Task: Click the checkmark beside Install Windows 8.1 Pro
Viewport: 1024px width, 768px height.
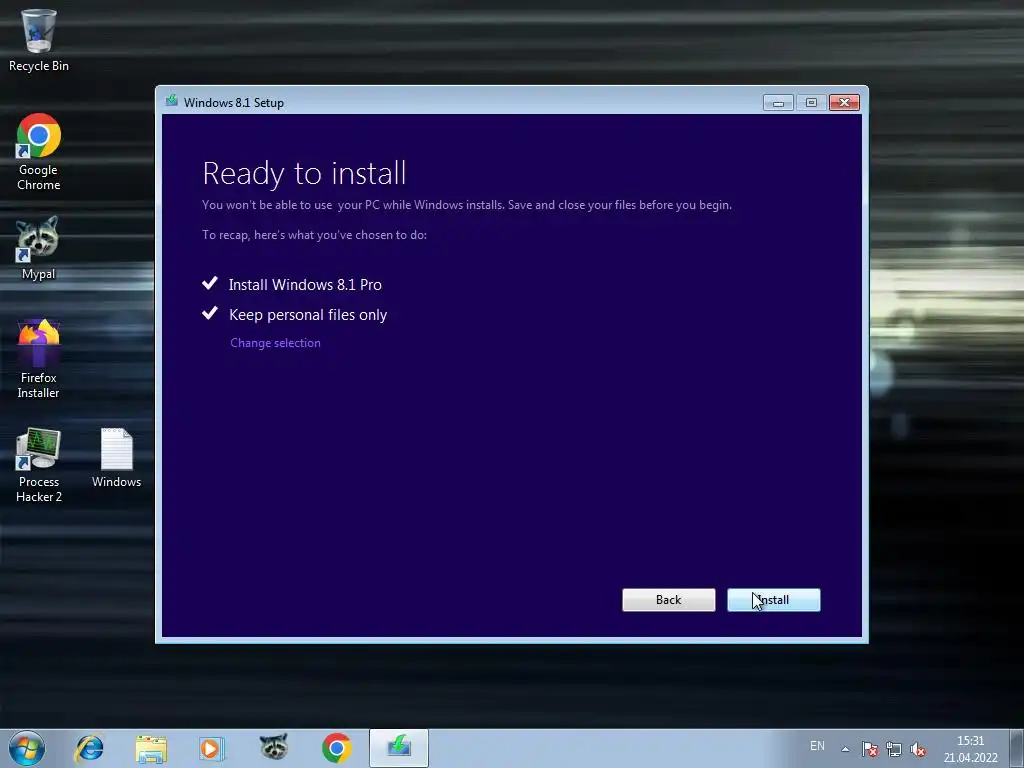Action: pos(210,283)
